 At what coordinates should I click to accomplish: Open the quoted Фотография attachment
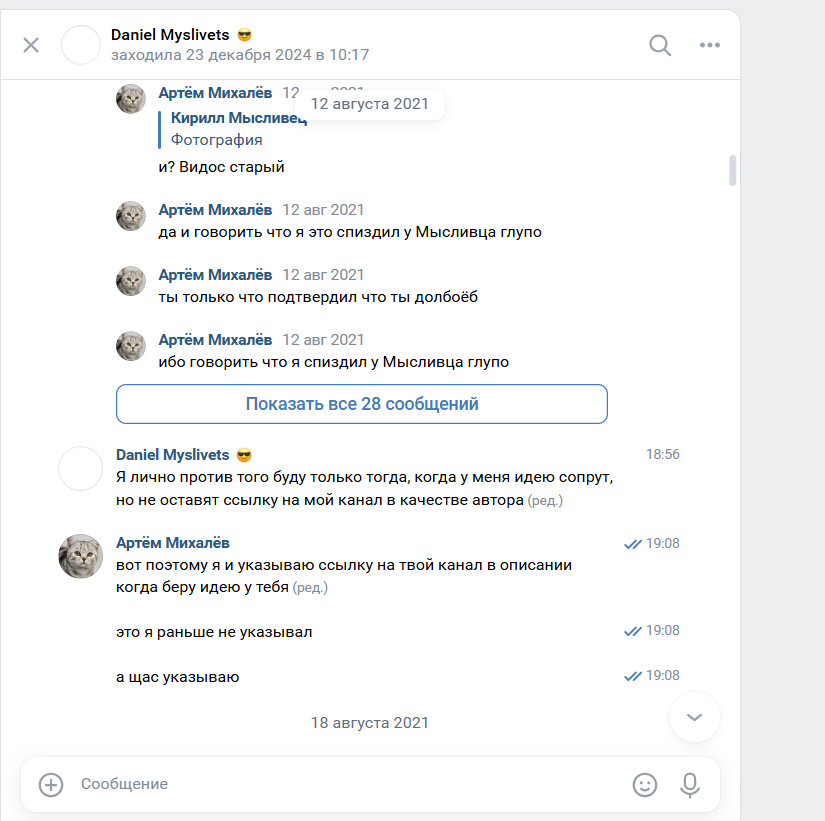click(x=216, y=140)
